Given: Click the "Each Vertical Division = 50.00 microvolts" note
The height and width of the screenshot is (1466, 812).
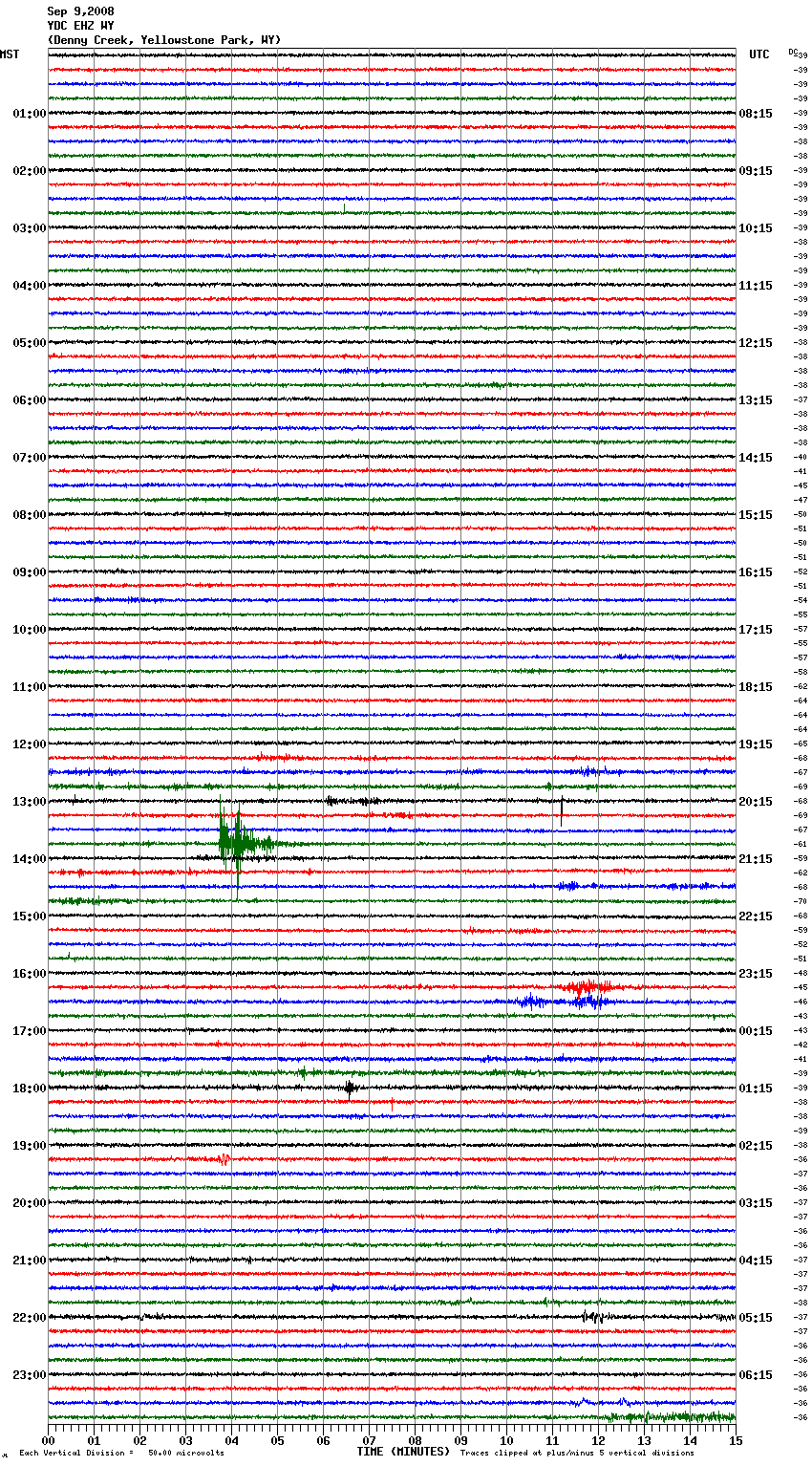Looking at the screenshot, I should click(x=121, y=1453).
